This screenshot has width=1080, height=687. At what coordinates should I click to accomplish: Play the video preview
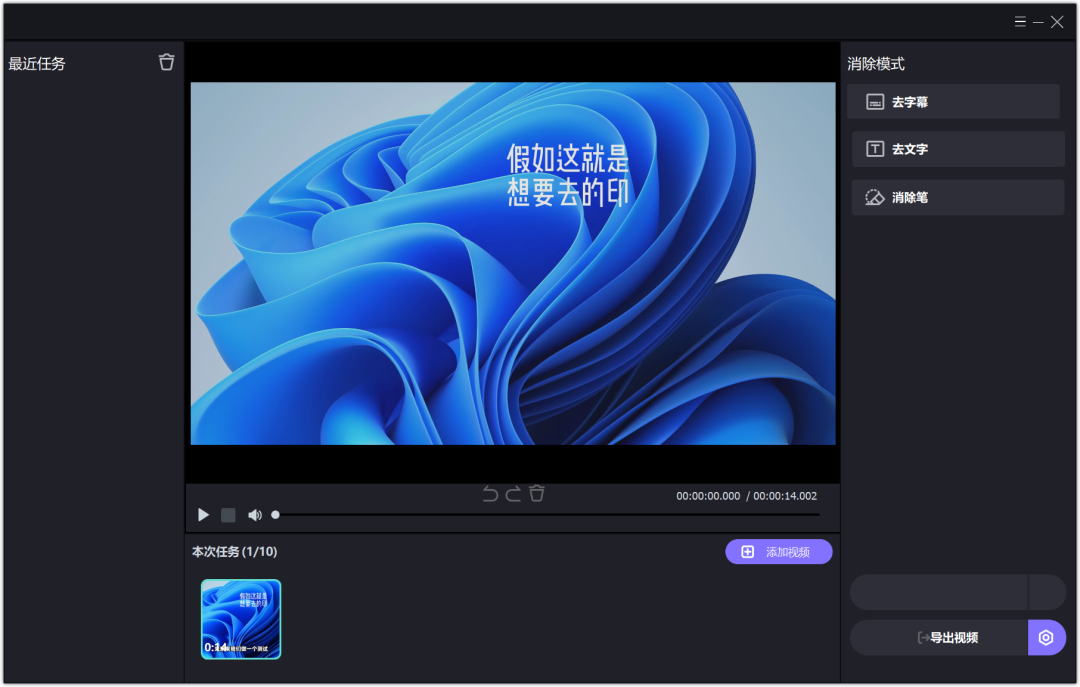(x=203, y=515)
